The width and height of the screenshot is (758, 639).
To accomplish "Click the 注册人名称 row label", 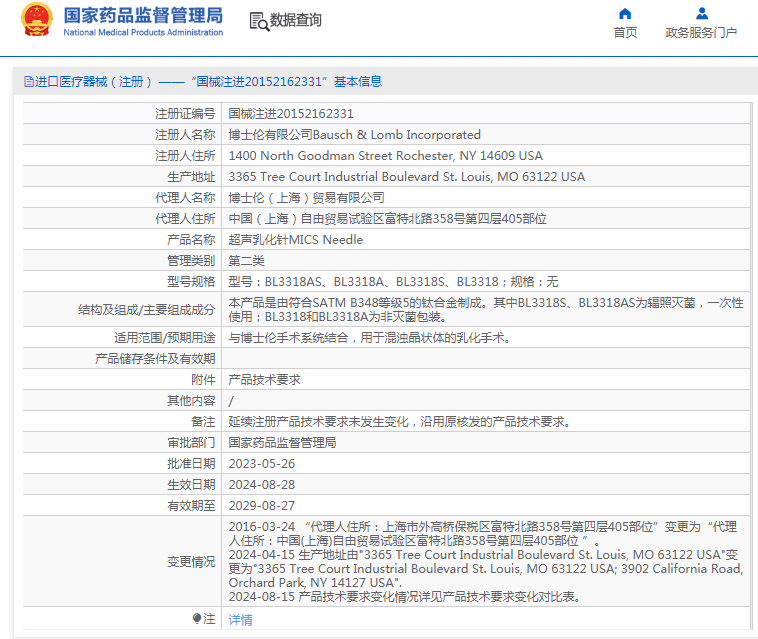I will point(185,135).
